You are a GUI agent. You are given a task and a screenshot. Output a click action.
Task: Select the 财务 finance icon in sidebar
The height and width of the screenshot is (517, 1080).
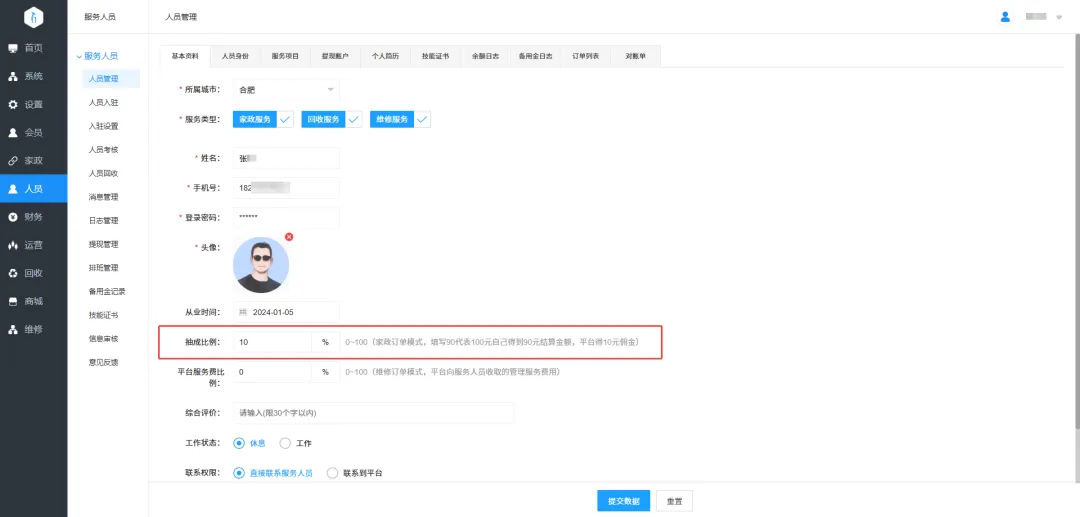pyautogui.click(x=13, y=217)
